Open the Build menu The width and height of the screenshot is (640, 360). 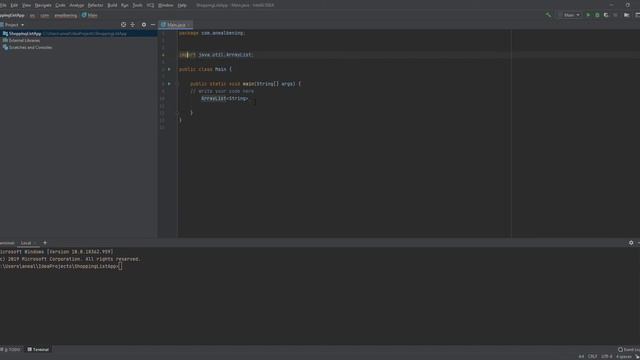click(112, 5)
